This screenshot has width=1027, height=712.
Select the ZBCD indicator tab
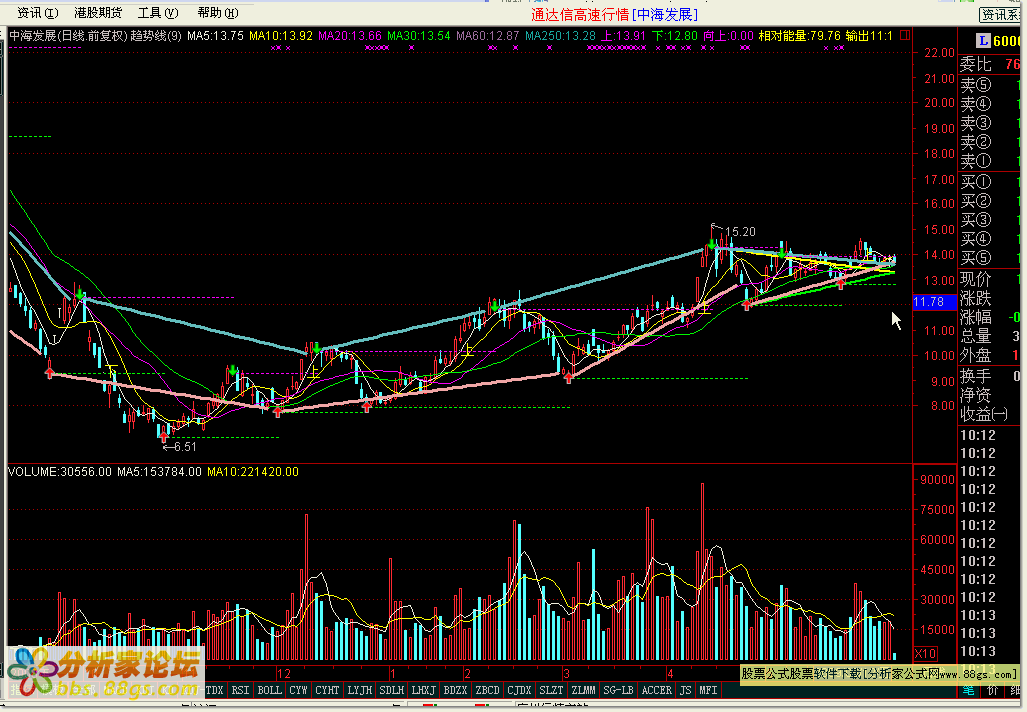click(x=487, y=690)
